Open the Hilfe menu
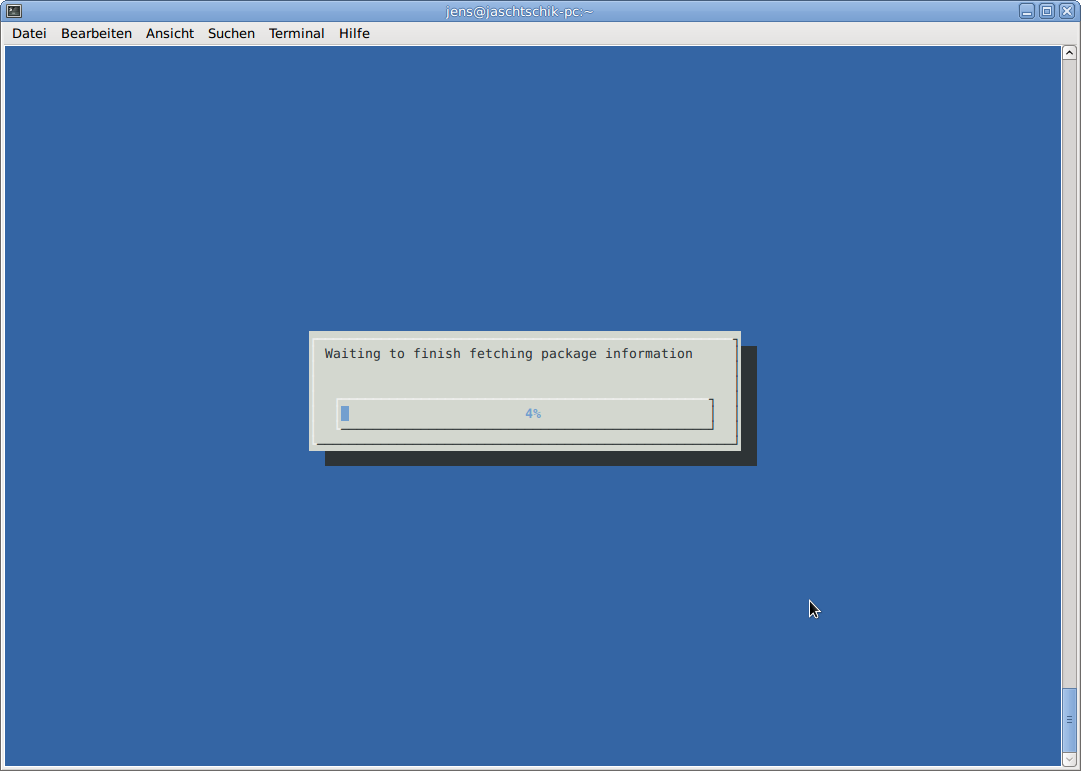Viewport: 1081px width, 771px height. pyautogui.click(x=354, y=33)
